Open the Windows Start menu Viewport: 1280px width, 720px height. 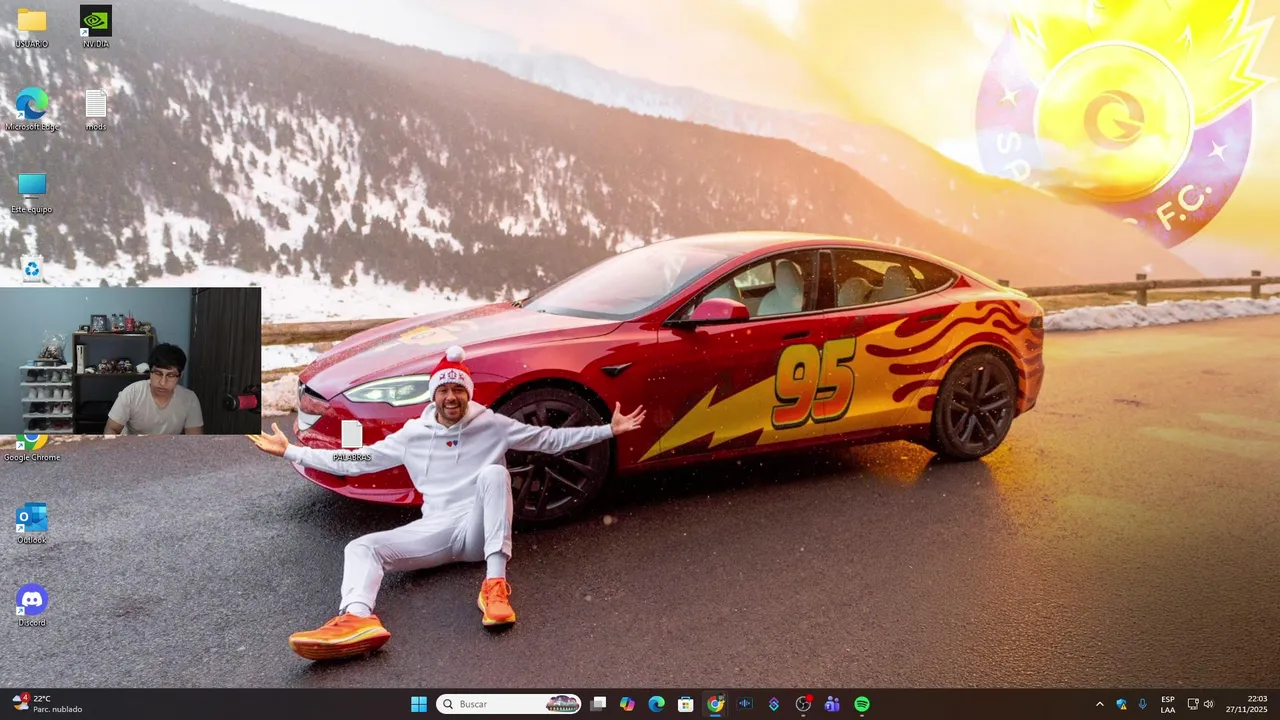[419, 704]
